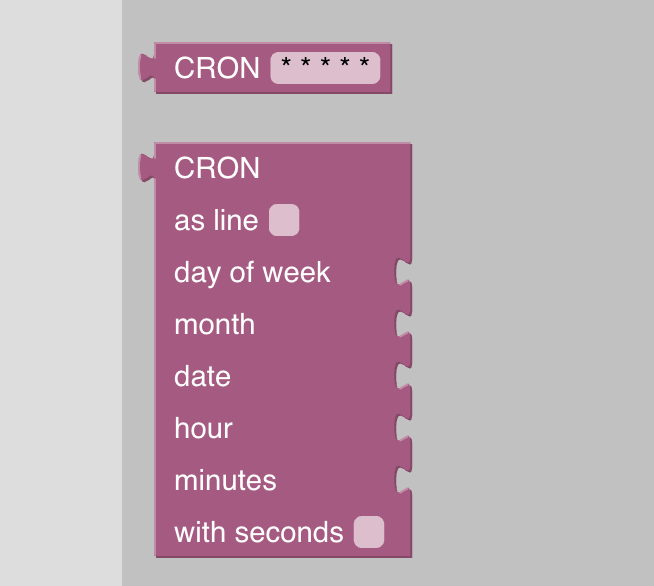Click the large CRON block's left output connector

tap(147, 167)
